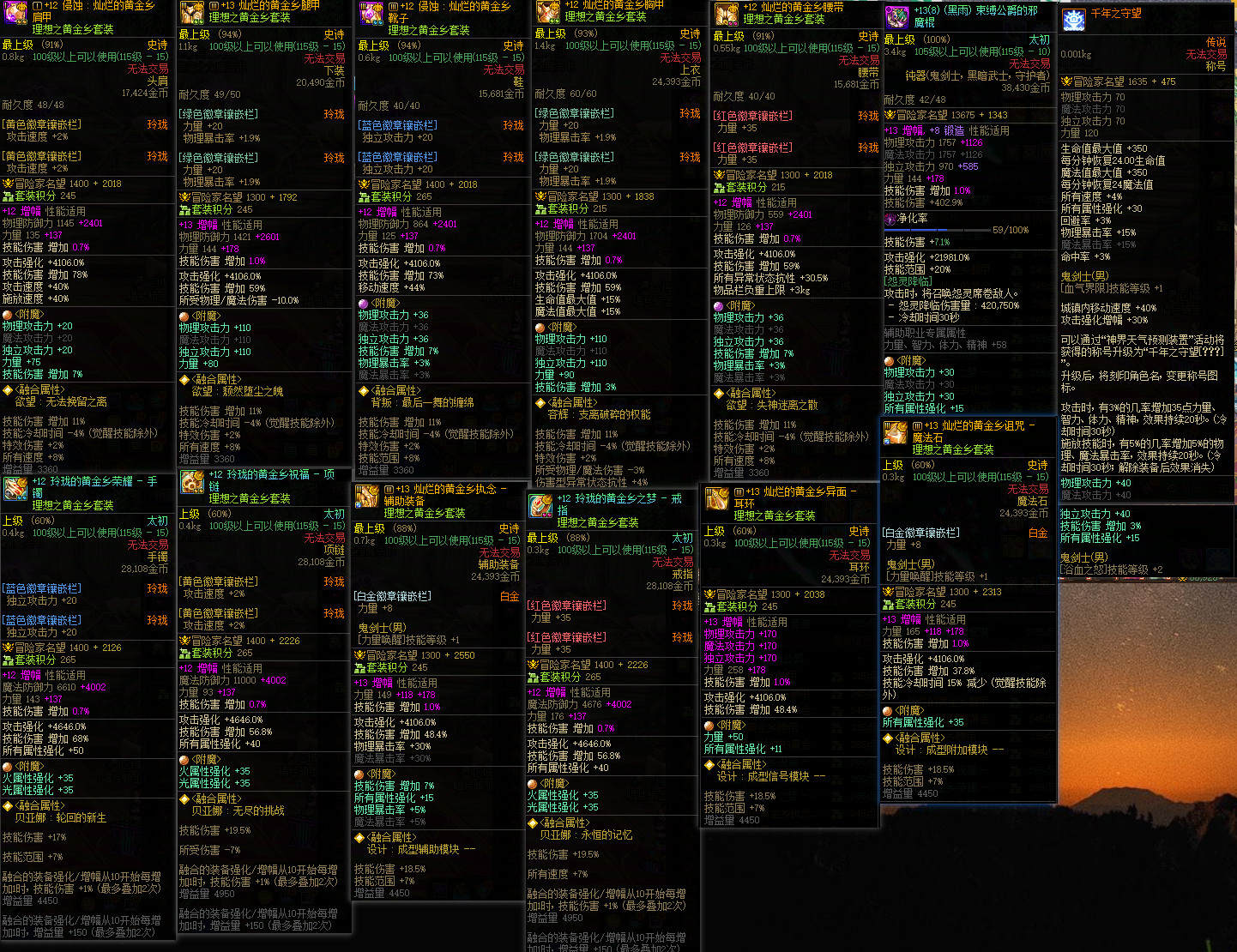Click the text 设计：成型信号模块
The image size is (1237, 952).
point(763,777)
